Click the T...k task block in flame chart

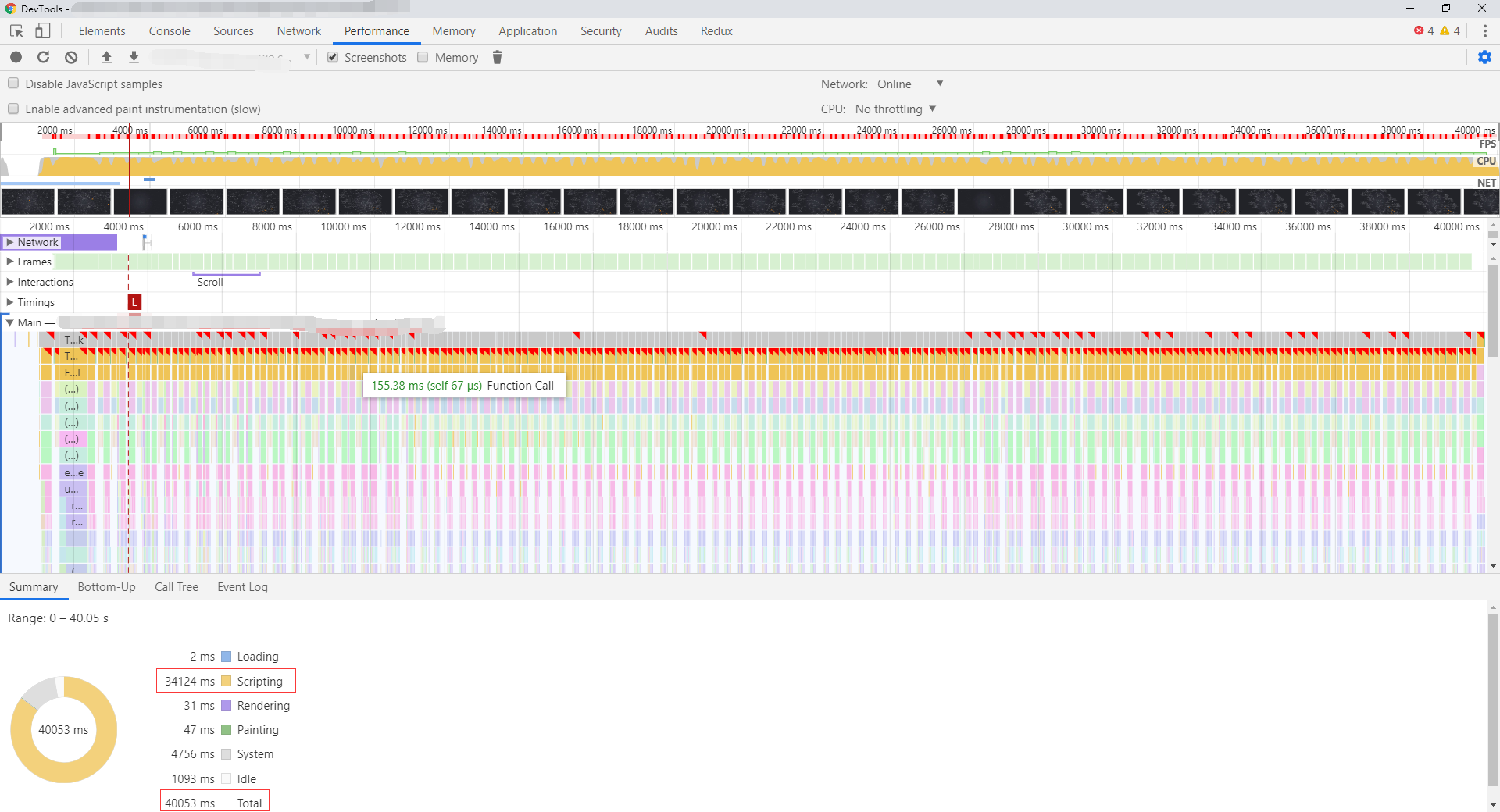click(73, 340)
